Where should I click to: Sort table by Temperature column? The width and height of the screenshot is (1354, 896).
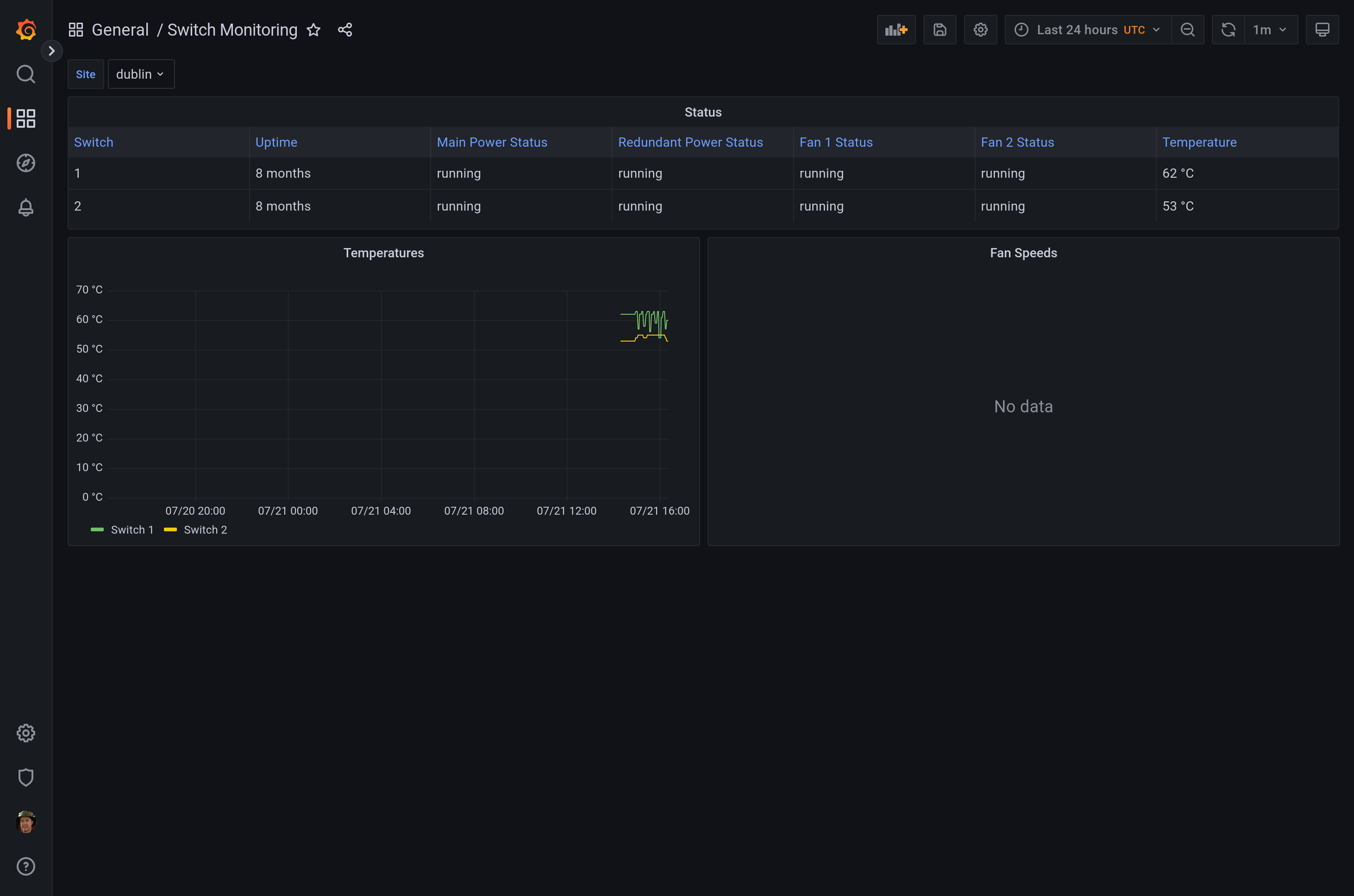(x=1199, y=142)
